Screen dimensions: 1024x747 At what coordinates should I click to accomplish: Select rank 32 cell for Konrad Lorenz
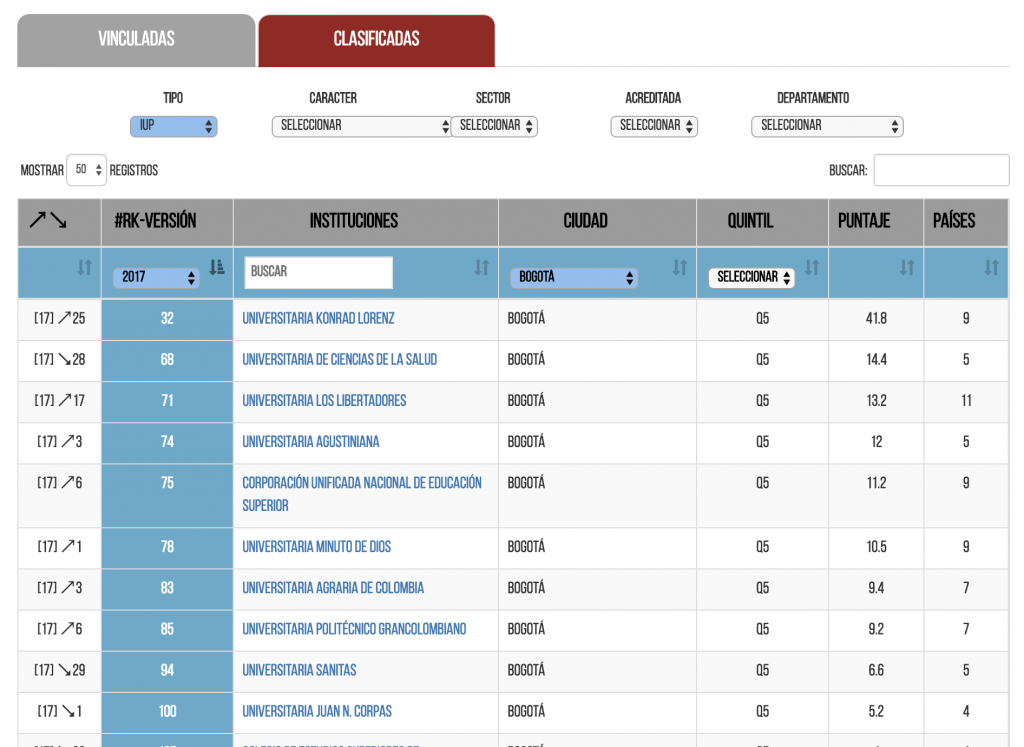click(167, 319)
